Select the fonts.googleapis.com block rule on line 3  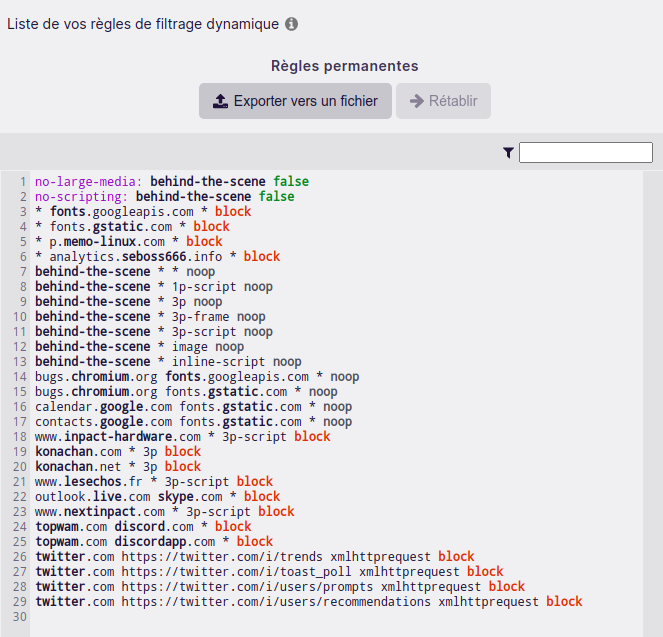coord(142,212)
